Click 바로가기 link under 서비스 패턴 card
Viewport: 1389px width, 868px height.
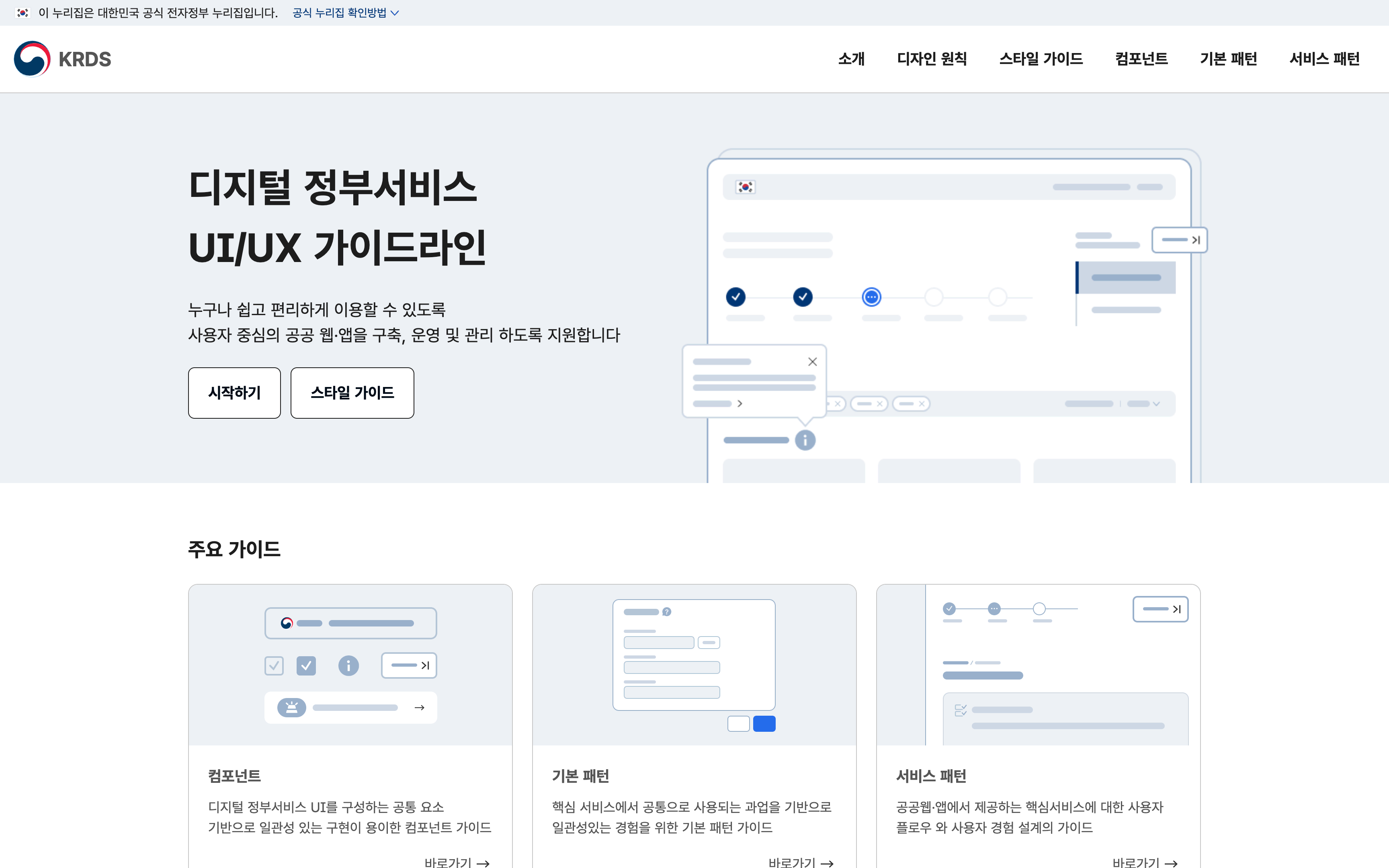(x=1145, y=862)
